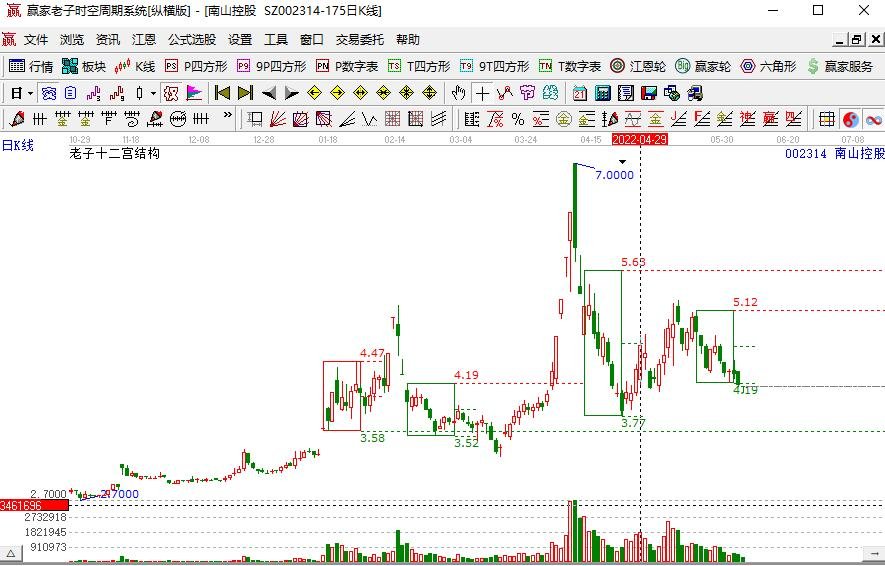The image size is (885, 566).
Task: Click the 日K线 label
Action: coord(17,146)
